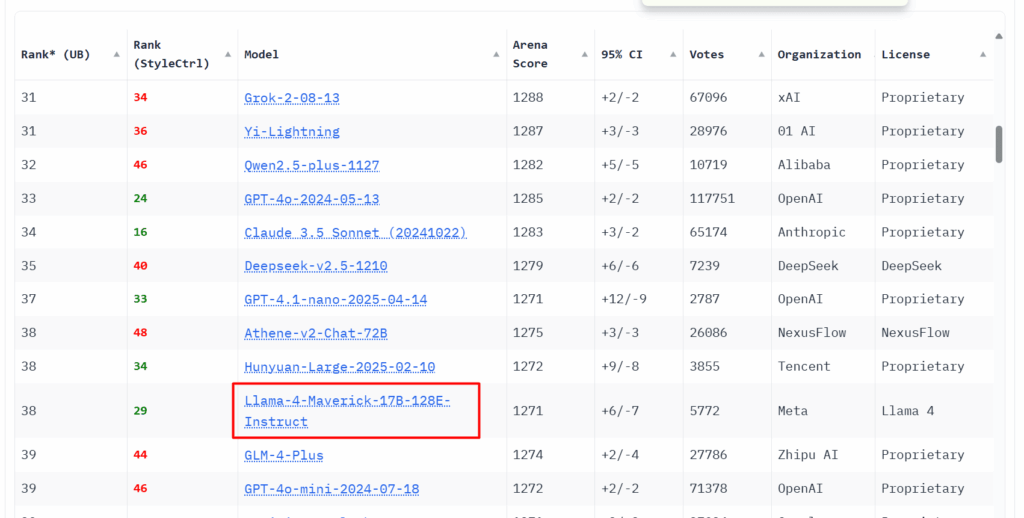Sort by License column arrow
Viewport: 1024px width, 518px height.
[983, 54]
